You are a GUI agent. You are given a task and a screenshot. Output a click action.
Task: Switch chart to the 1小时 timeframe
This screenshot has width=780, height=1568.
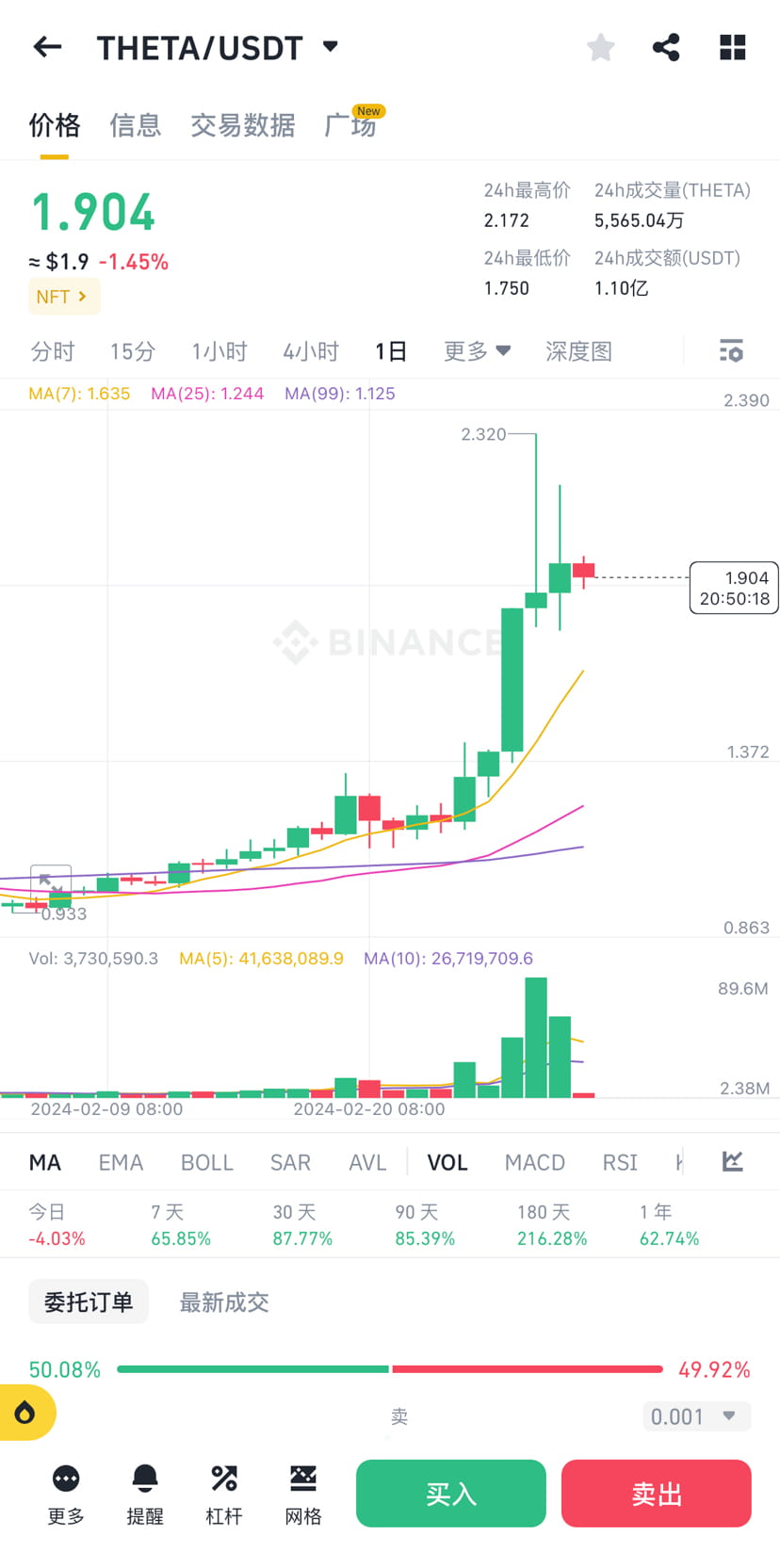tap(219, 350)
